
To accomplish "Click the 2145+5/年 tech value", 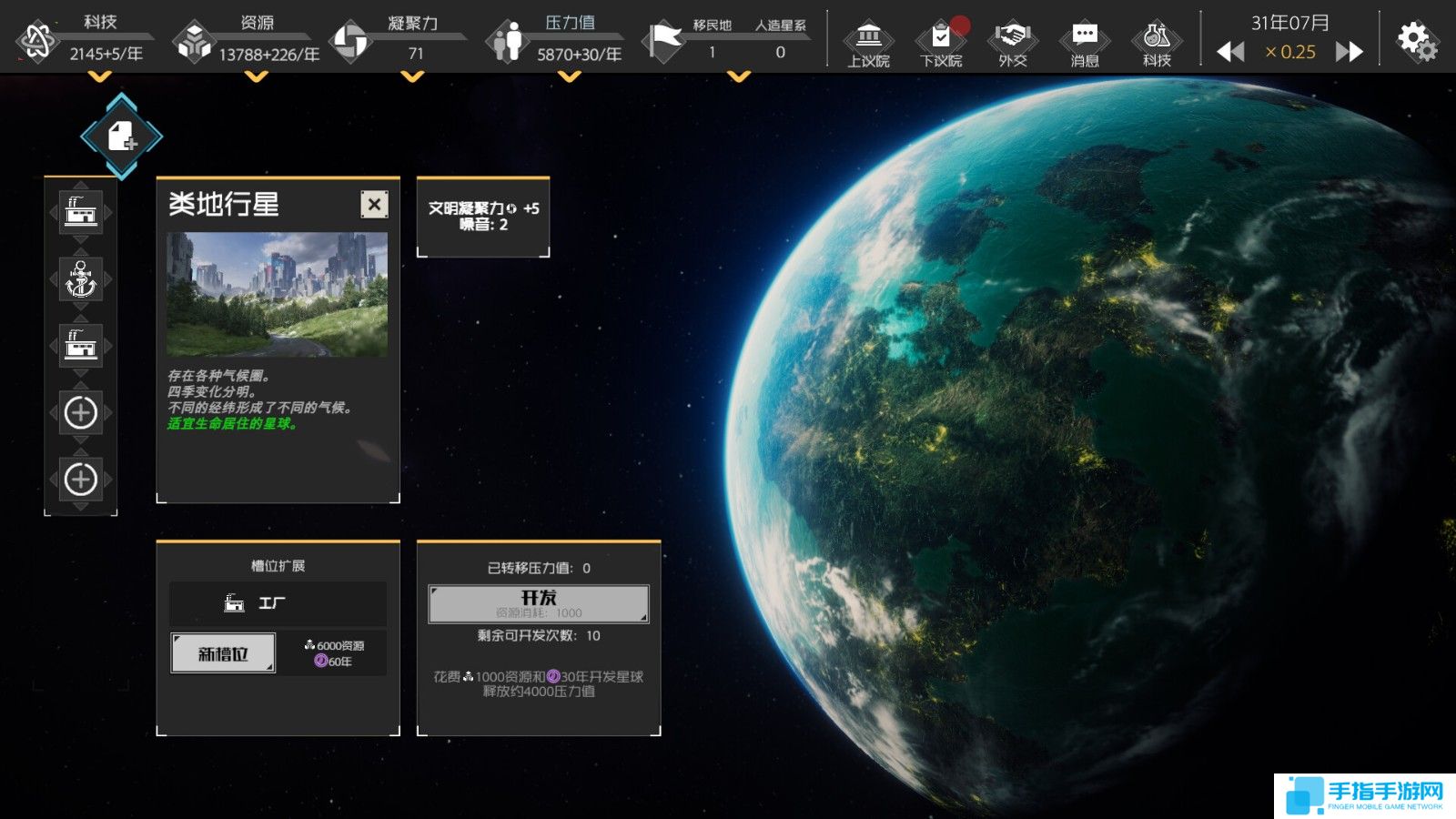I will [106, 54].
